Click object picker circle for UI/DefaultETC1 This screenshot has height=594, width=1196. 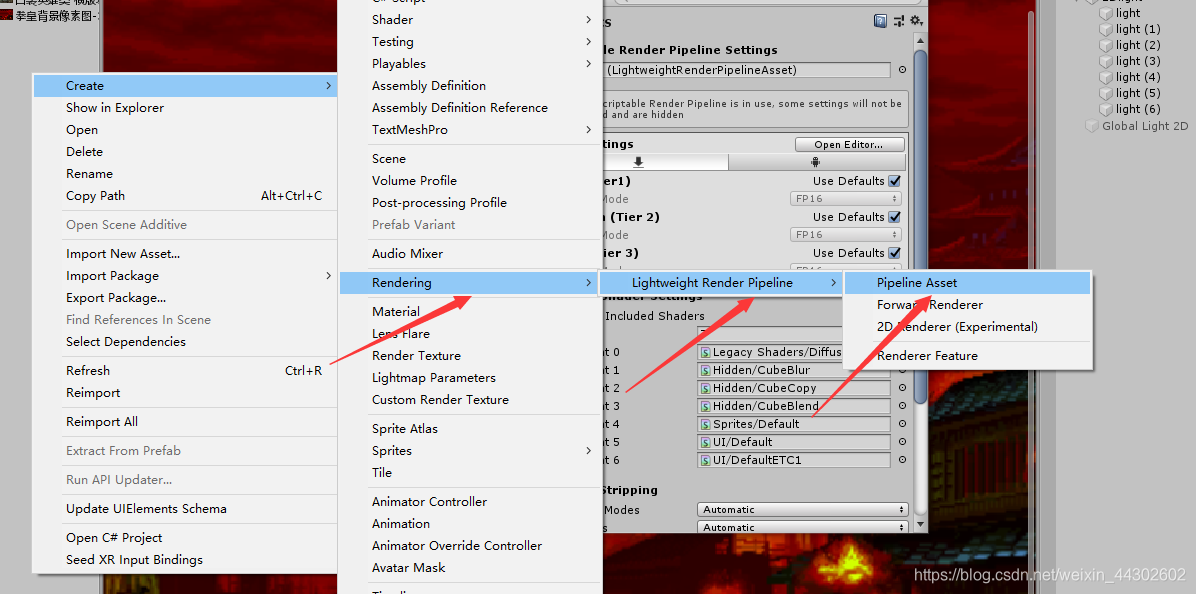(902, 460)
